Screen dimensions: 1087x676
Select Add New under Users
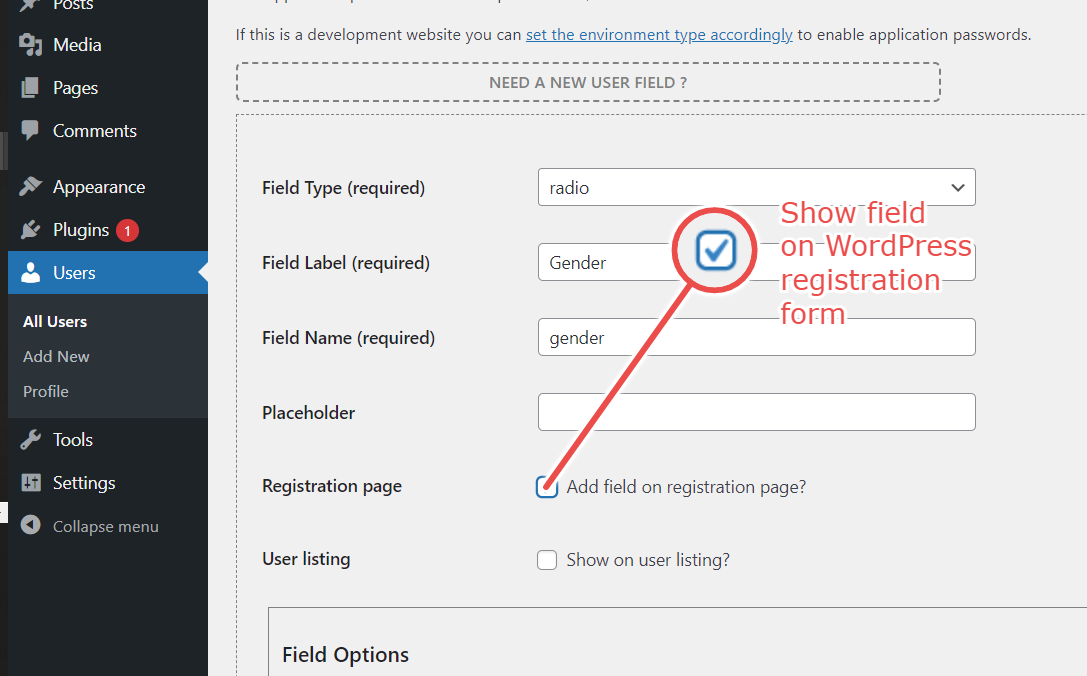pos(55,356)
